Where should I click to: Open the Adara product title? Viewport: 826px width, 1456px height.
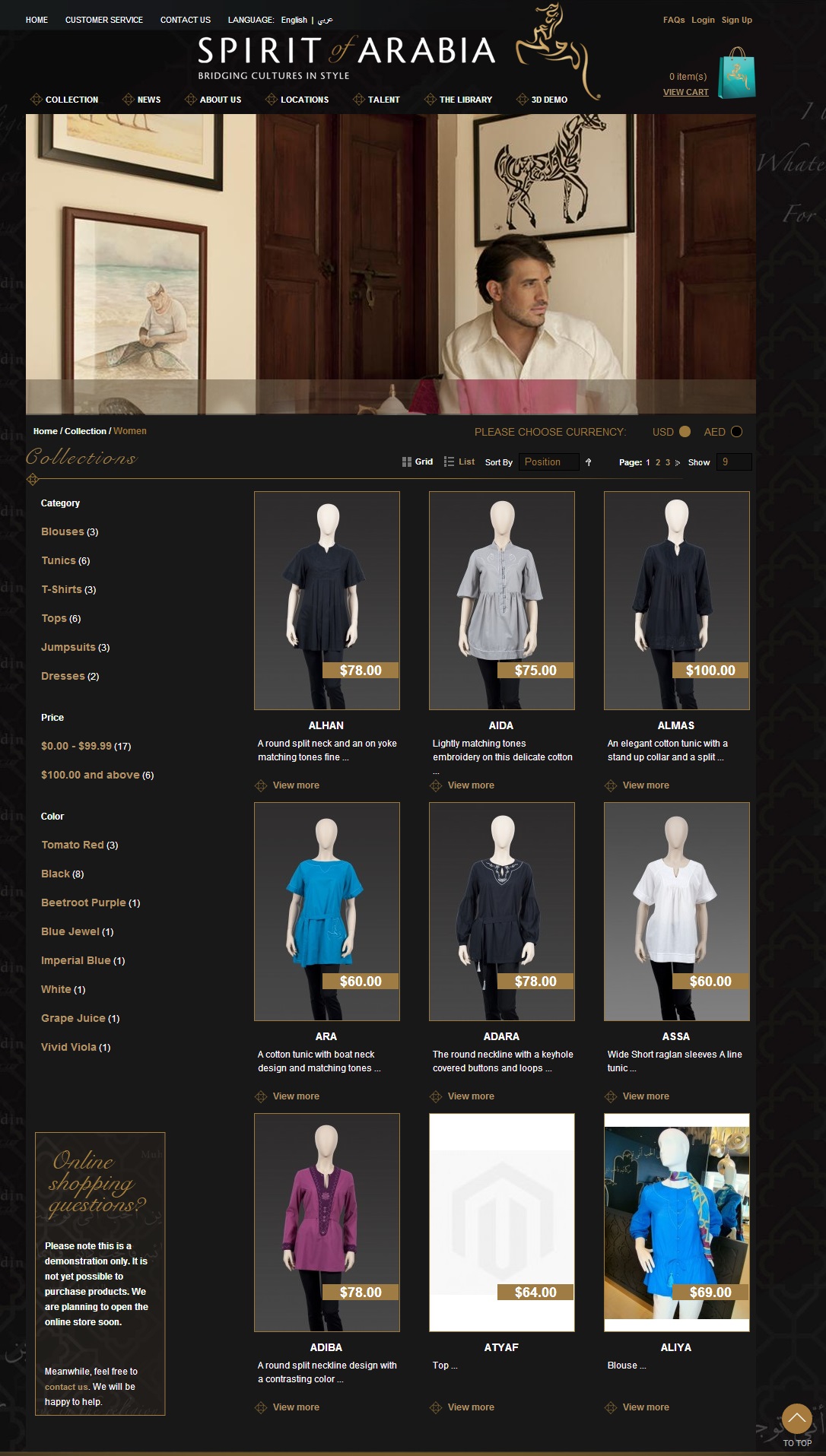coord(501,1036)
